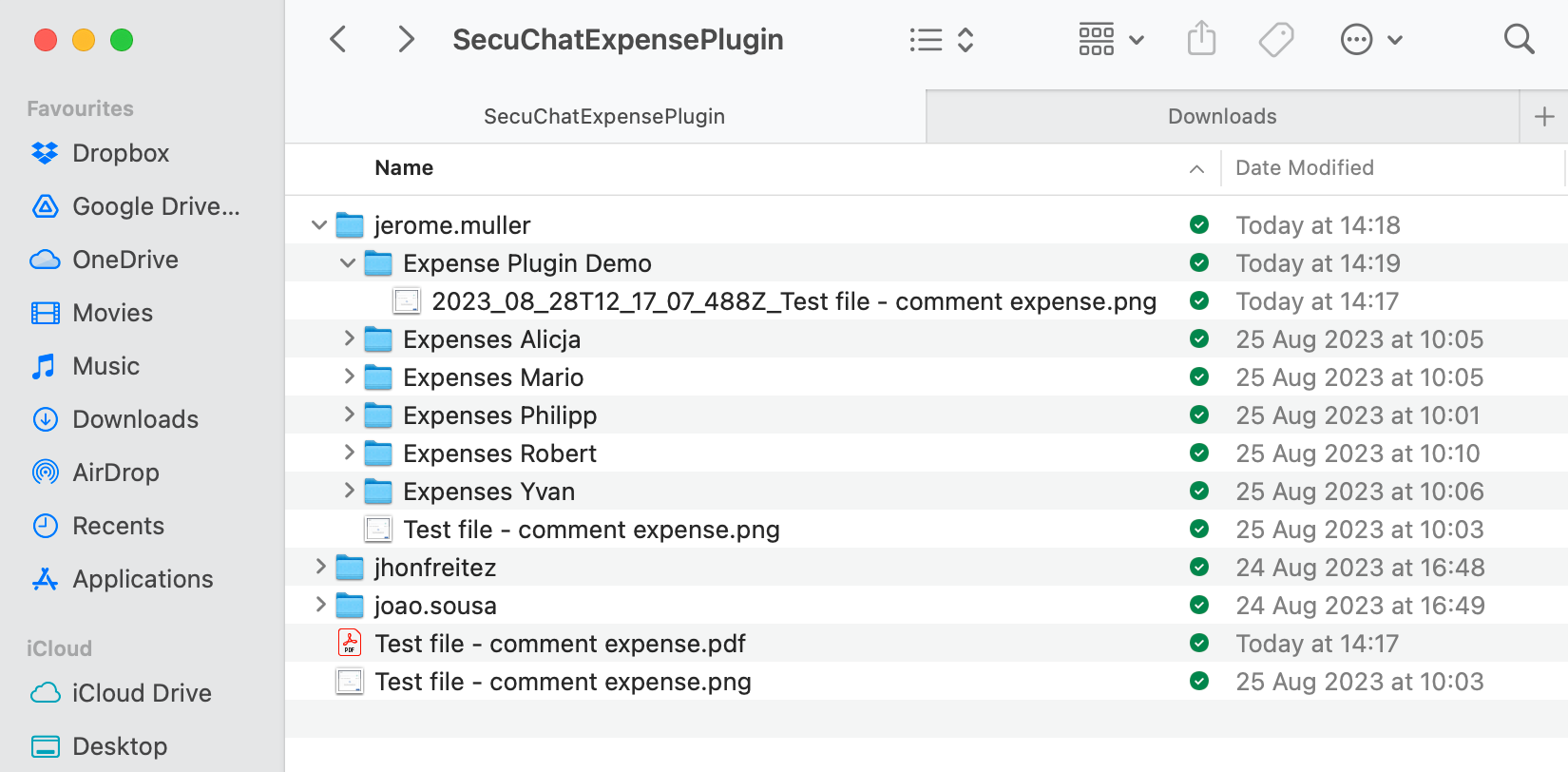The image size is (1568, 772).
Task: Open the group-by grid dropdown
Action: tap(1111, 40)
